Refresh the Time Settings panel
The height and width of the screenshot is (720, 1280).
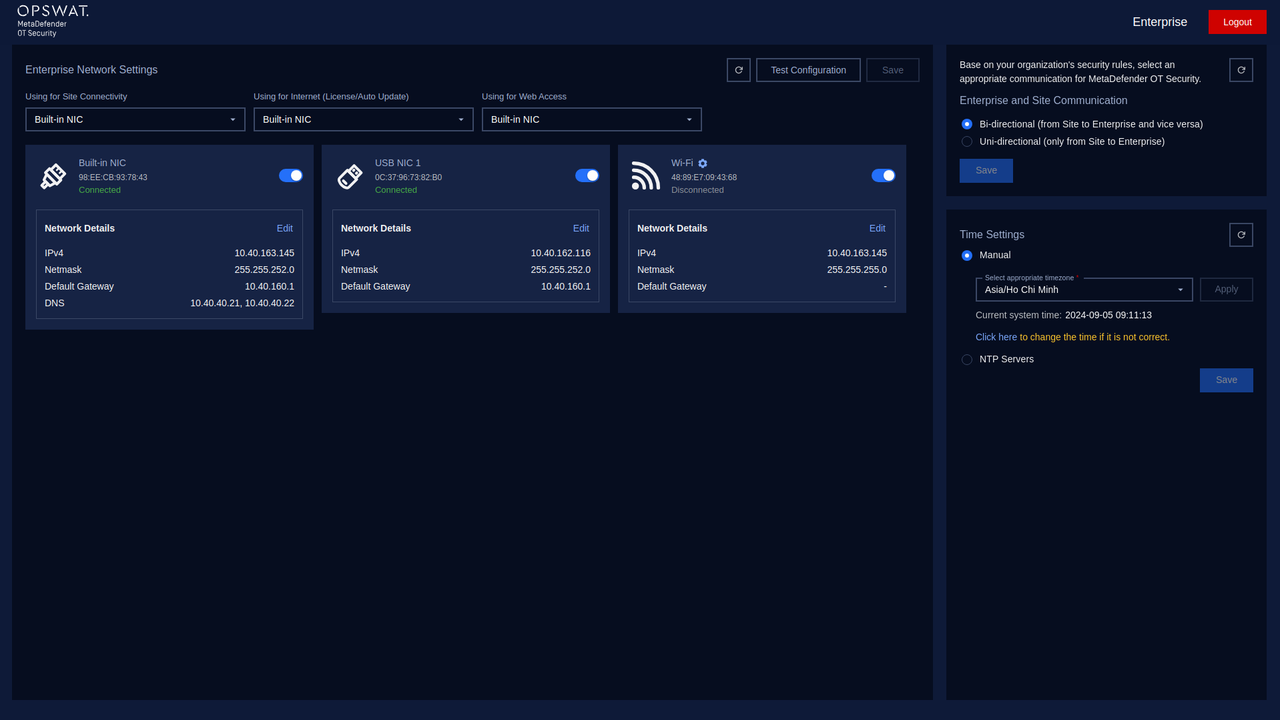[x=1241, y=234]
